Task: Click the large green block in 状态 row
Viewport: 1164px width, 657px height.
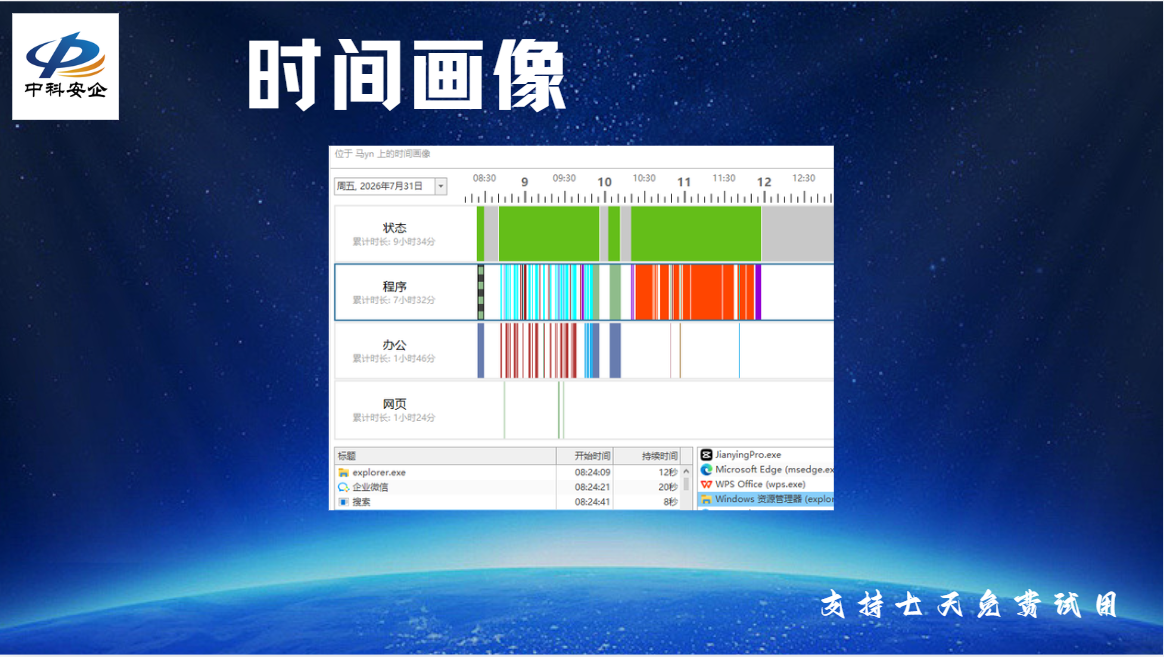Action: [696, 234]
